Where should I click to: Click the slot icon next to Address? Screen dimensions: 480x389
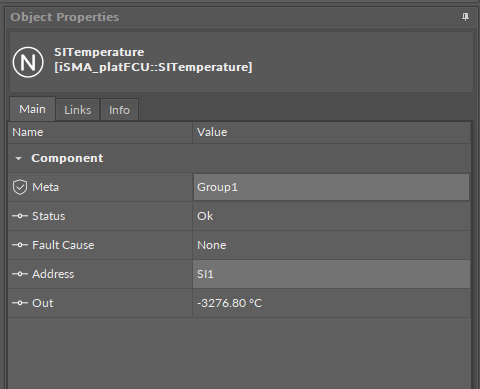pos(20,274)
